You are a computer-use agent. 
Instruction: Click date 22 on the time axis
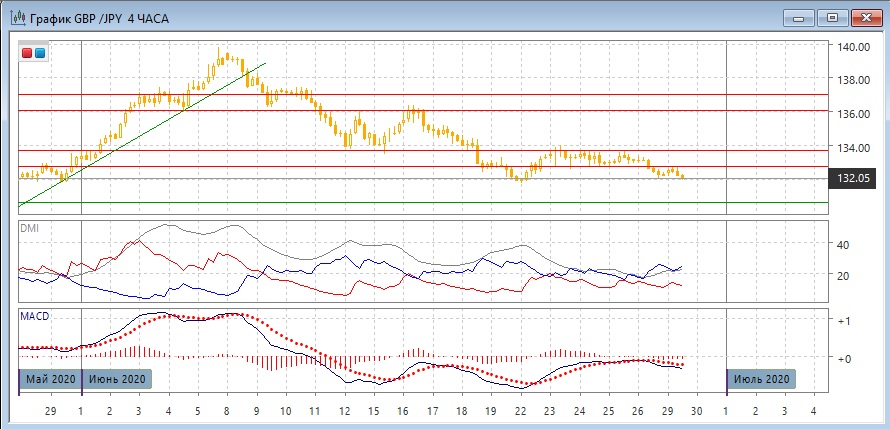pos(520,410)
